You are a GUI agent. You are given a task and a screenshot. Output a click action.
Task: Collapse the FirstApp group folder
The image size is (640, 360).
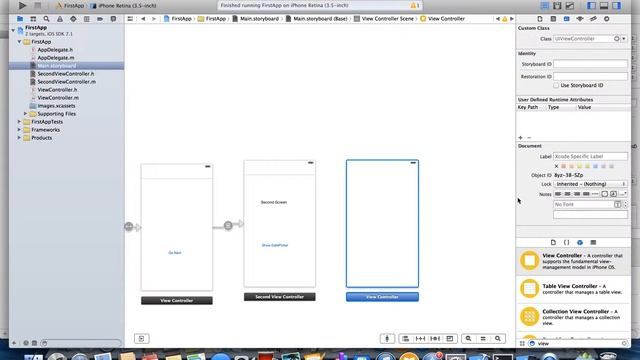[x=19, y=42]
